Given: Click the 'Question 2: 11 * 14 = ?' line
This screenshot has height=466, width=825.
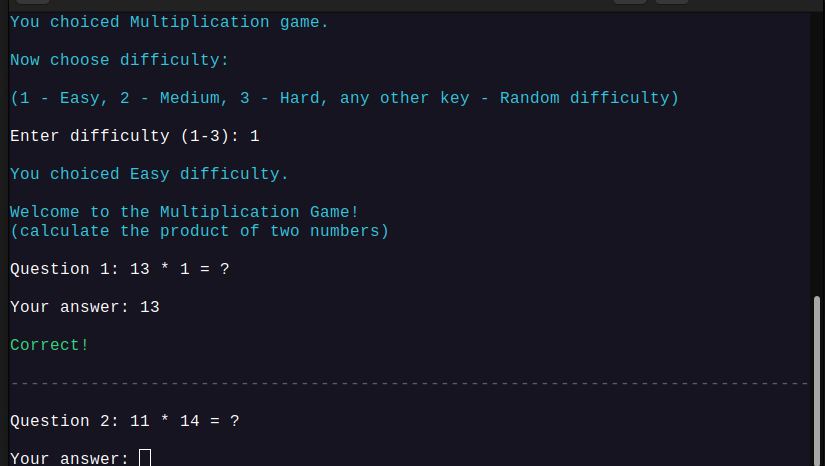Looking at the screenshot, I should pyautogui.click(x=125, y=421).
